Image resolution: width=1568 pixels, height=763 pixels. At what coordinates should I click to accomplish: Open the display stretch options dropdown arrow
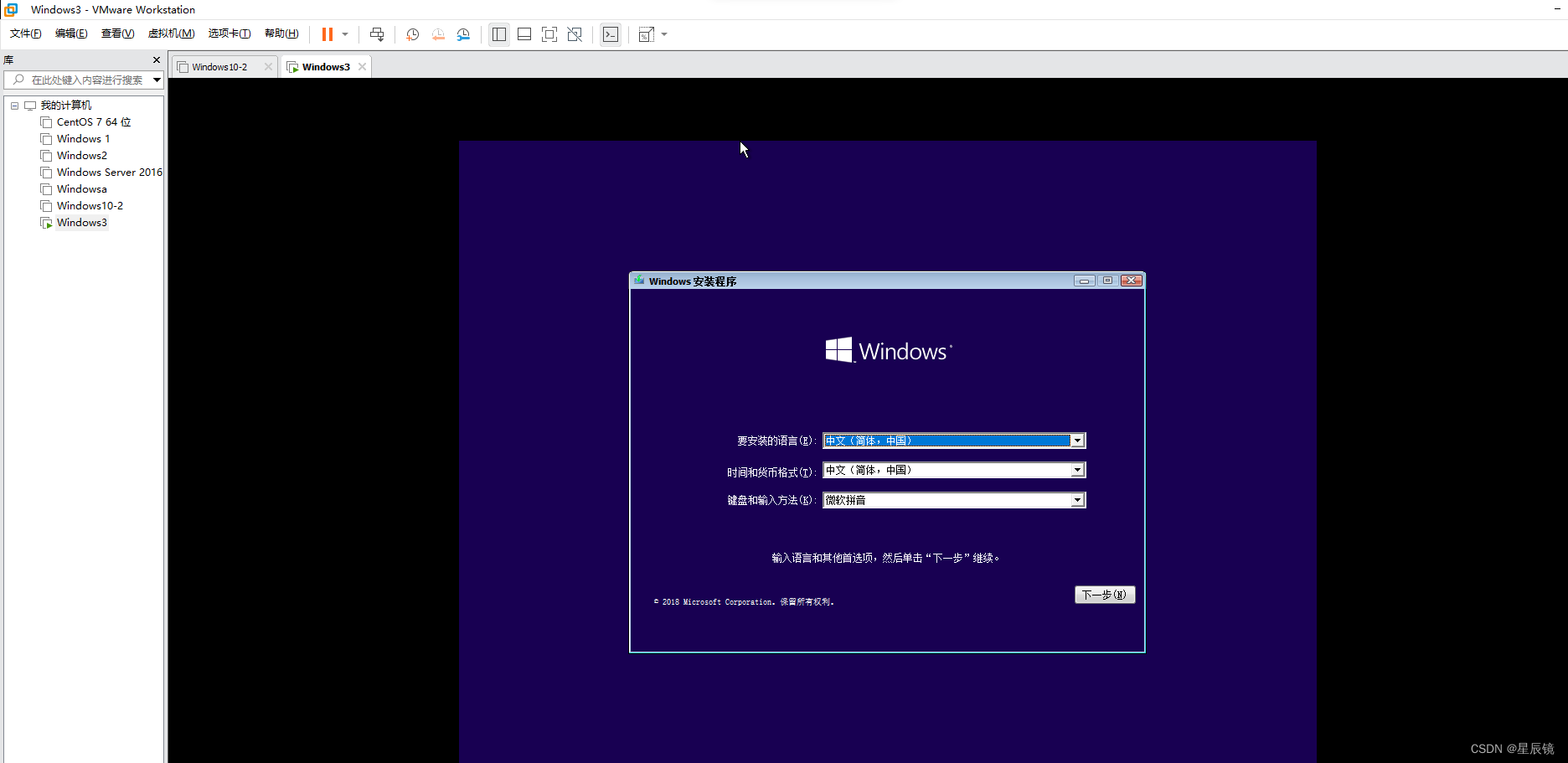664,34
